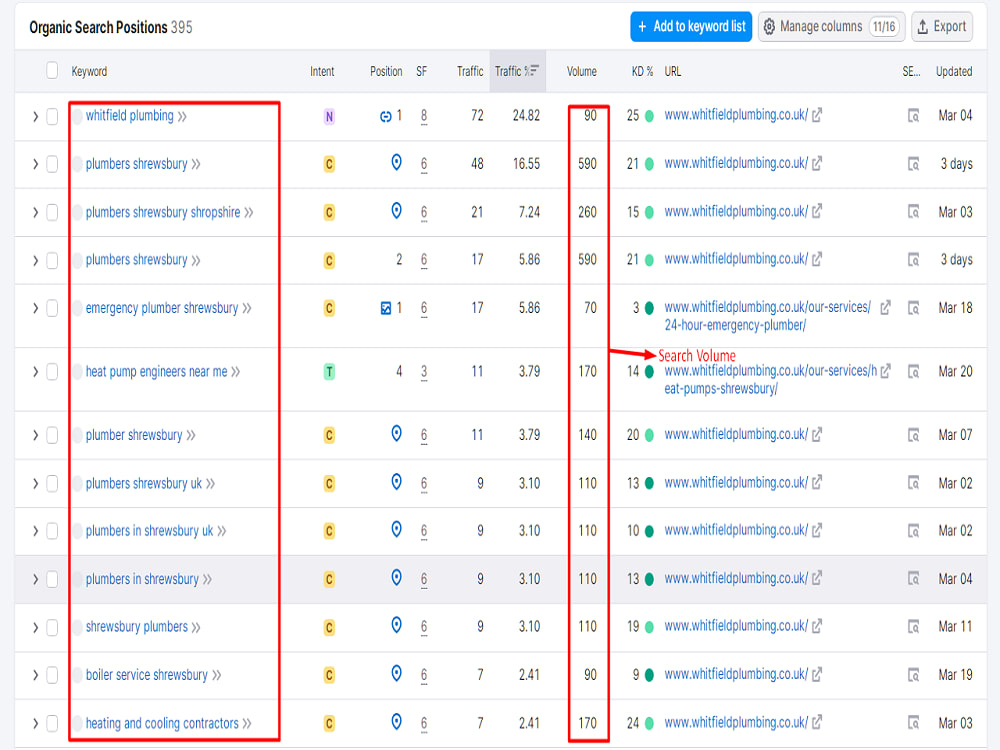Sort by Keyword column header

[89, 71]
